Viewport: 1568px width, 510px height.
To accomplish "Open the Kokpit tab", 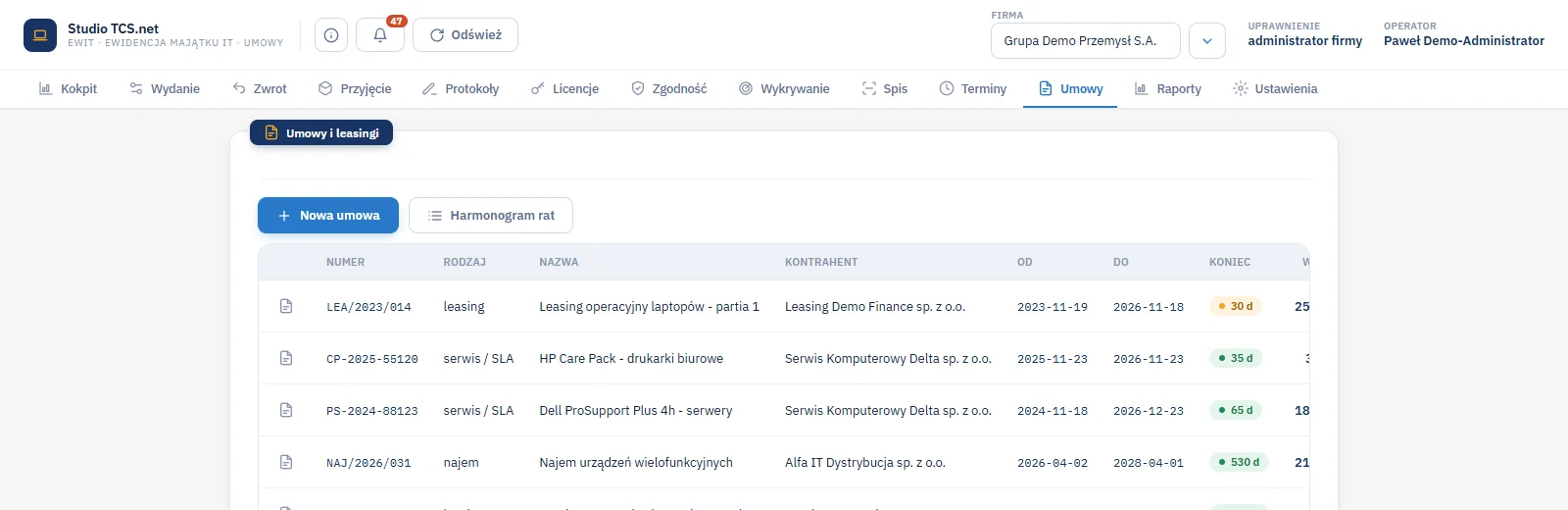I will click(x=68, y=88).
